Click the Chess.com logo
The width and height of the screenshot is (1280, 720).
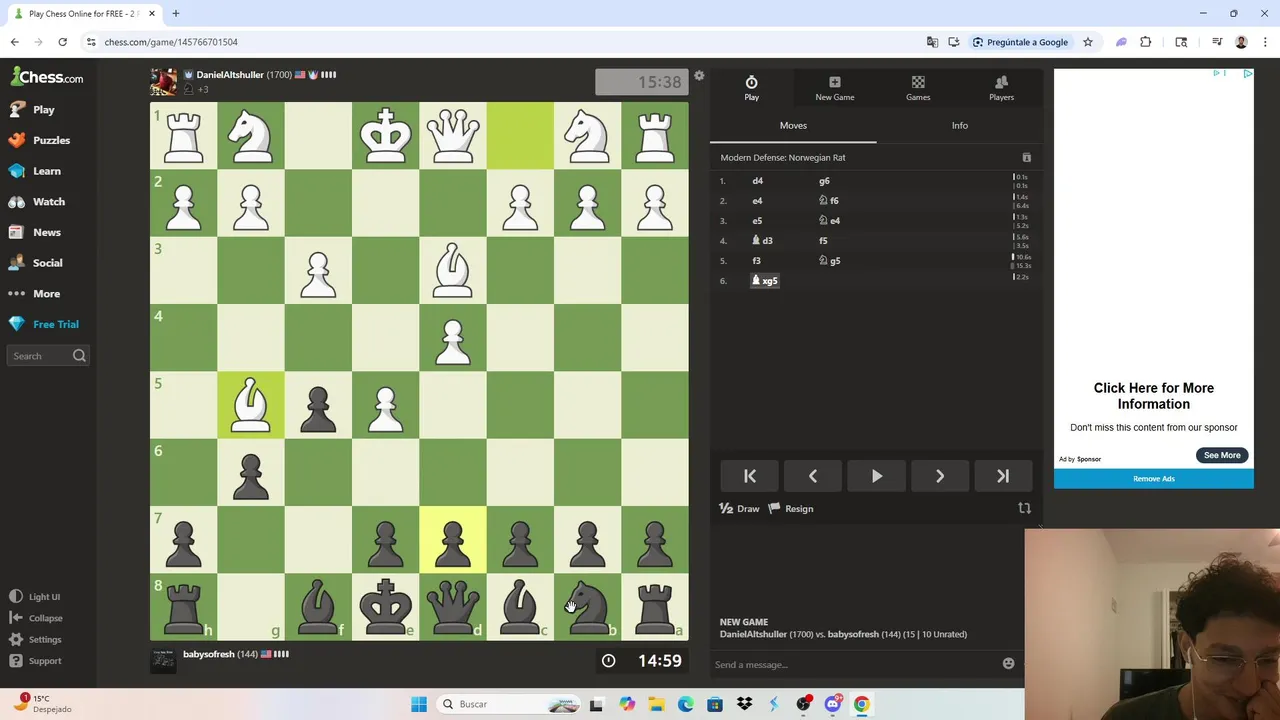(x=47, y=77)
